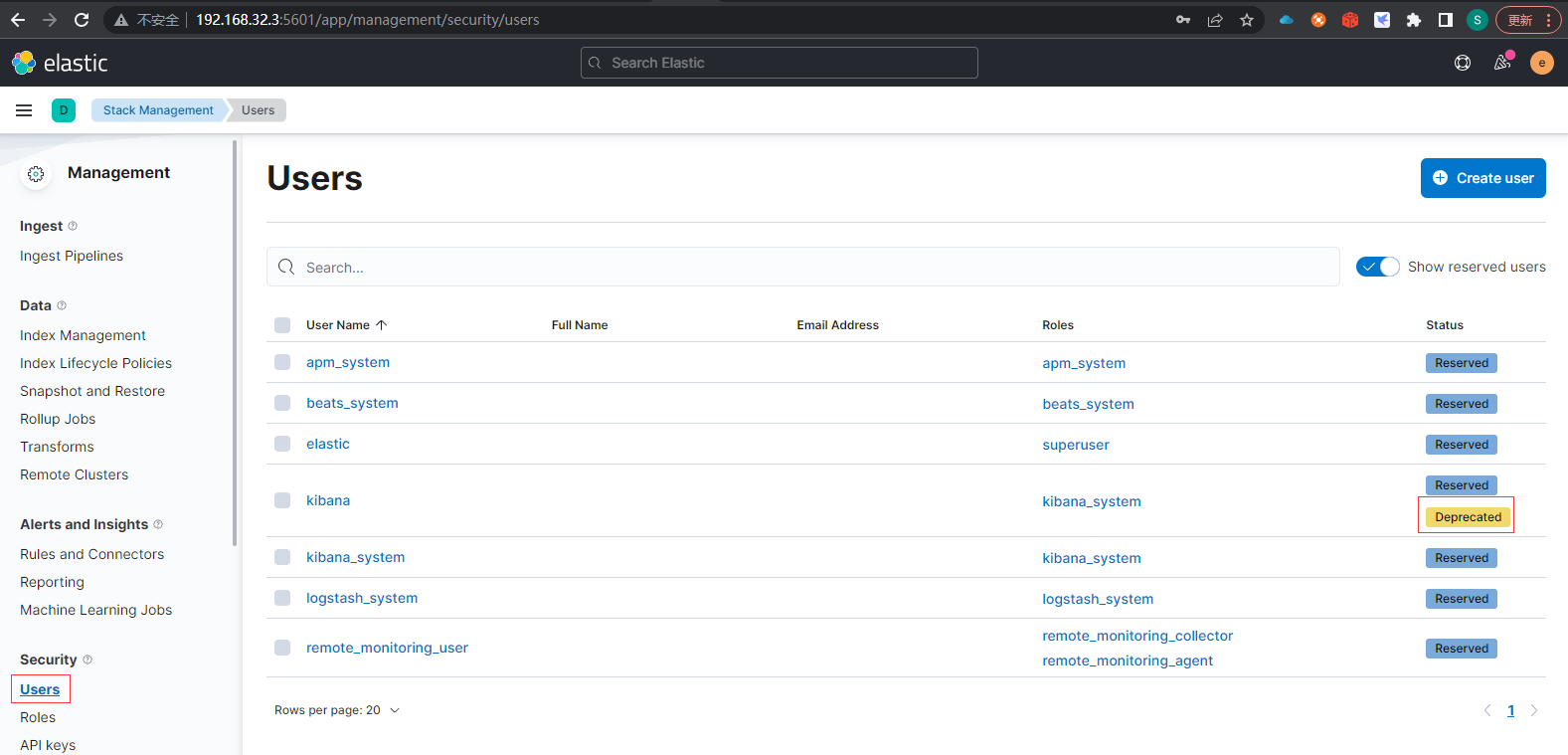The width and height of the screenshot is (1568, 755).
Task: Open API keys in the sidebar
Action: pos(48,745)
